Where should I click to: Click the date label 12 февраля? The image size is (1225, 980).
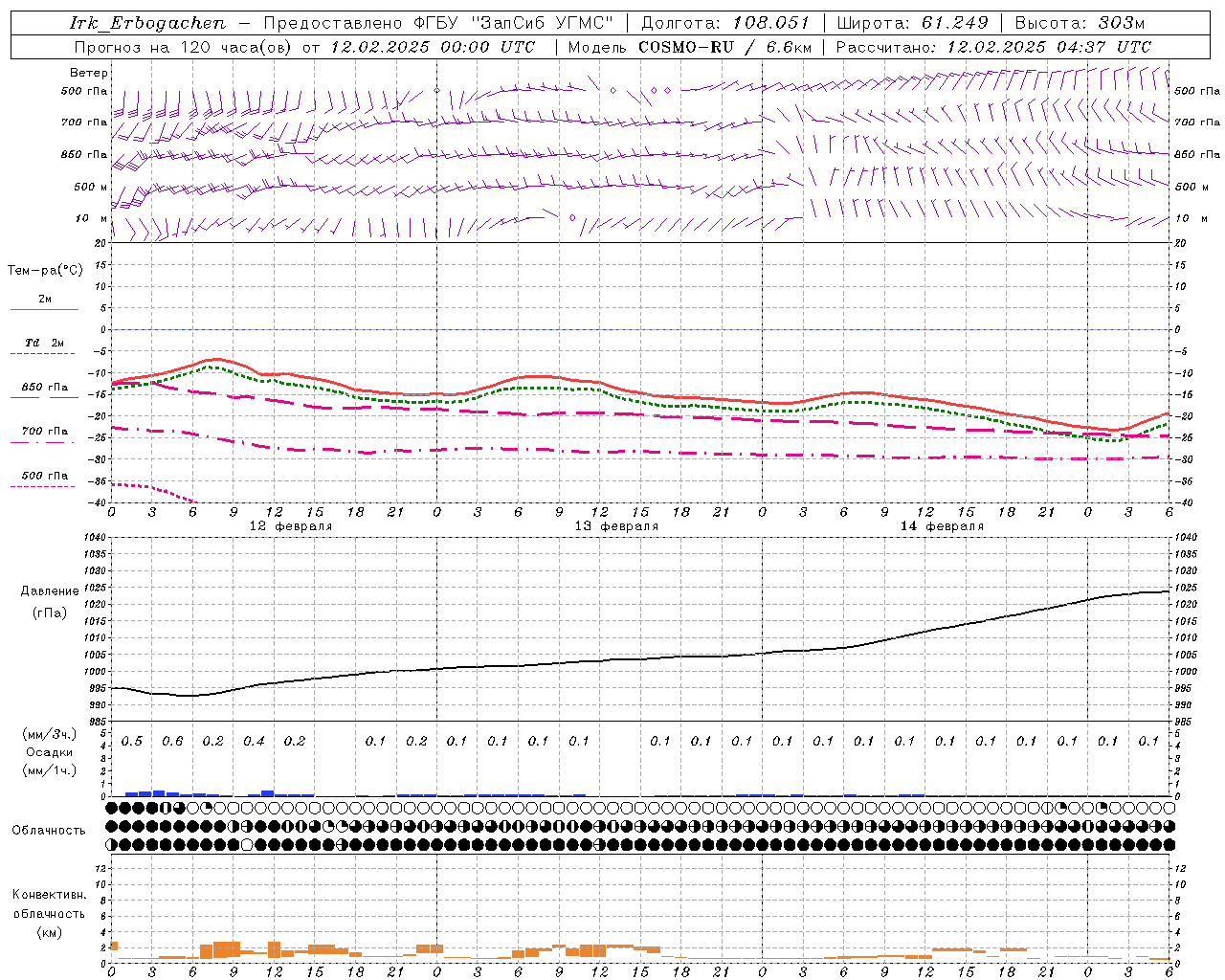[291, 526]
